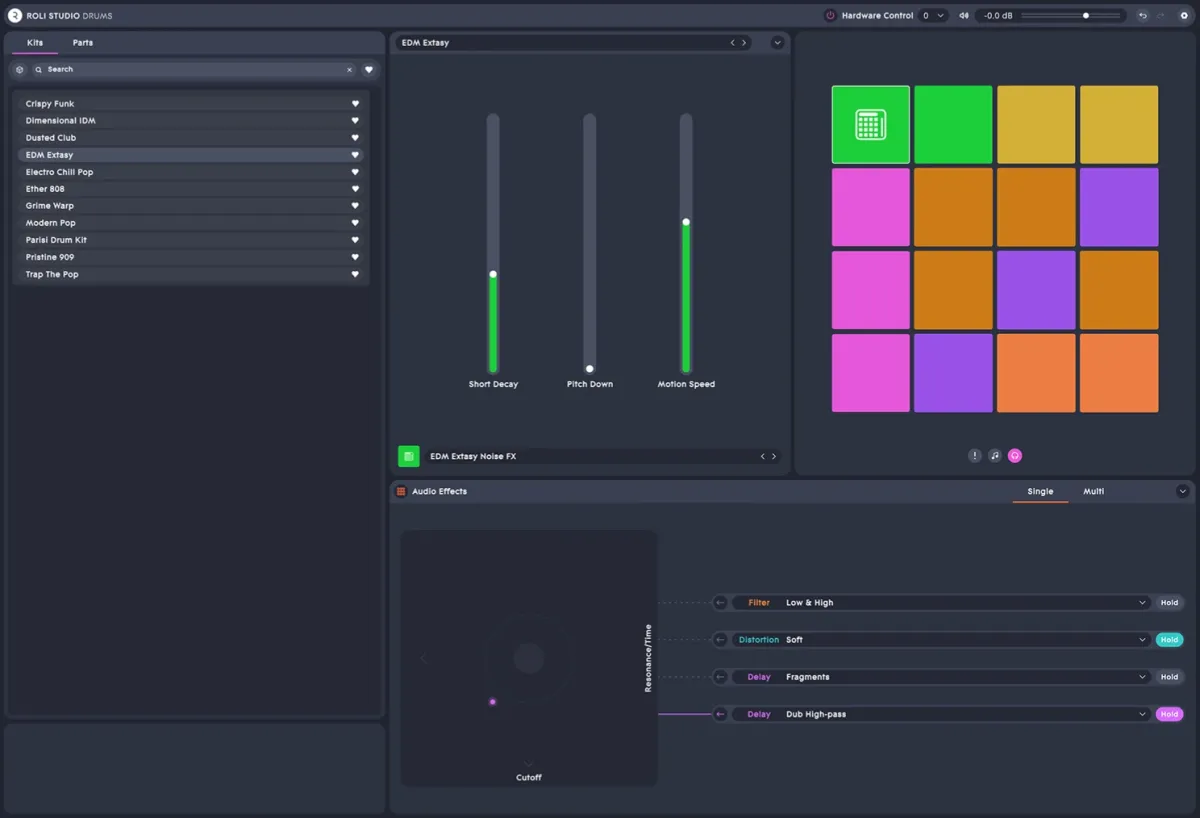This screenshot has width=1200, height=818.
Task: Select the Dusted Club kit
Action: (190, 138)
